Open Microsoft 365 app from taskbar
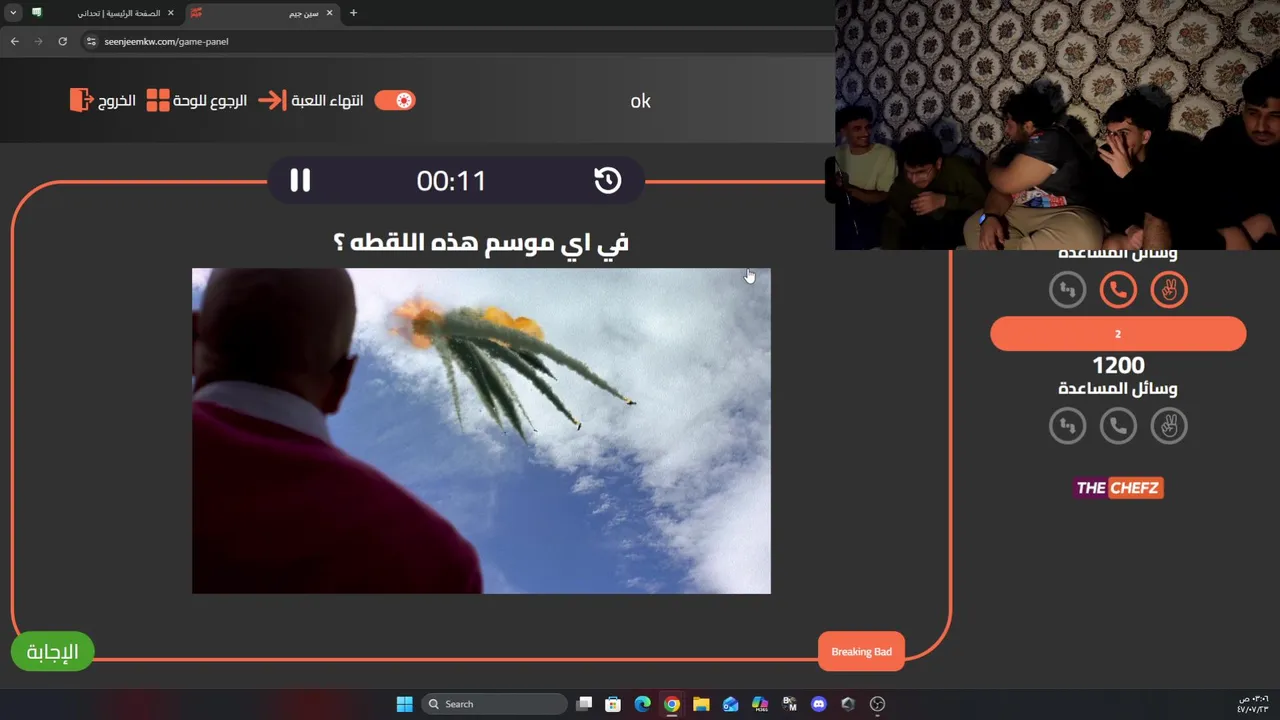 (760, 704)
